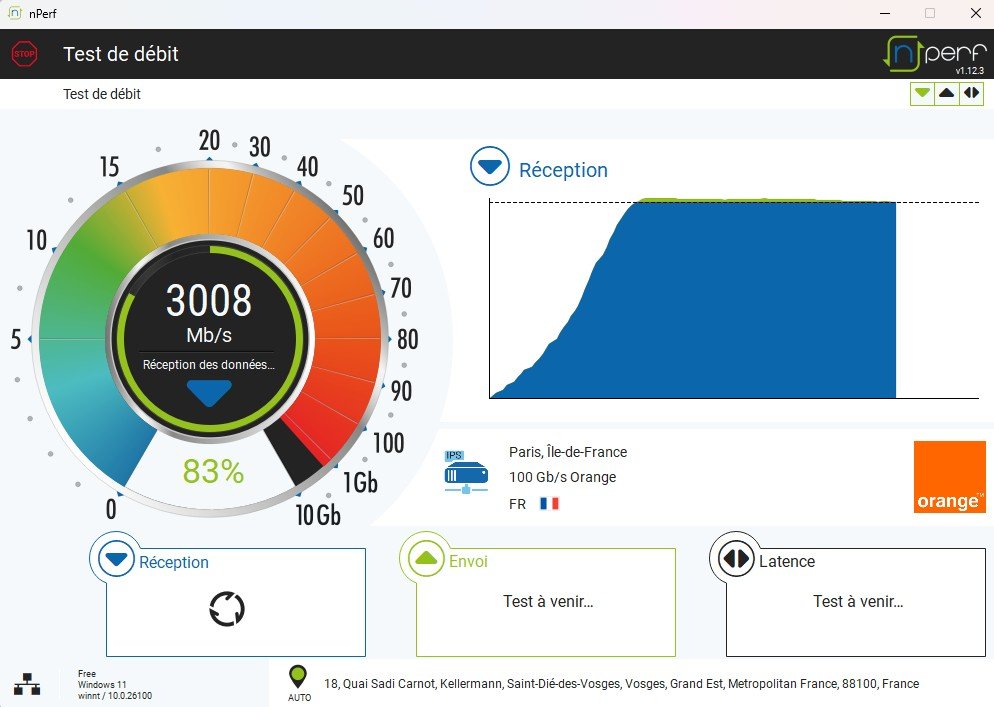Click the red STOP test icon
994x707 pixels.
pyautogui.click(x=24, y=54)
